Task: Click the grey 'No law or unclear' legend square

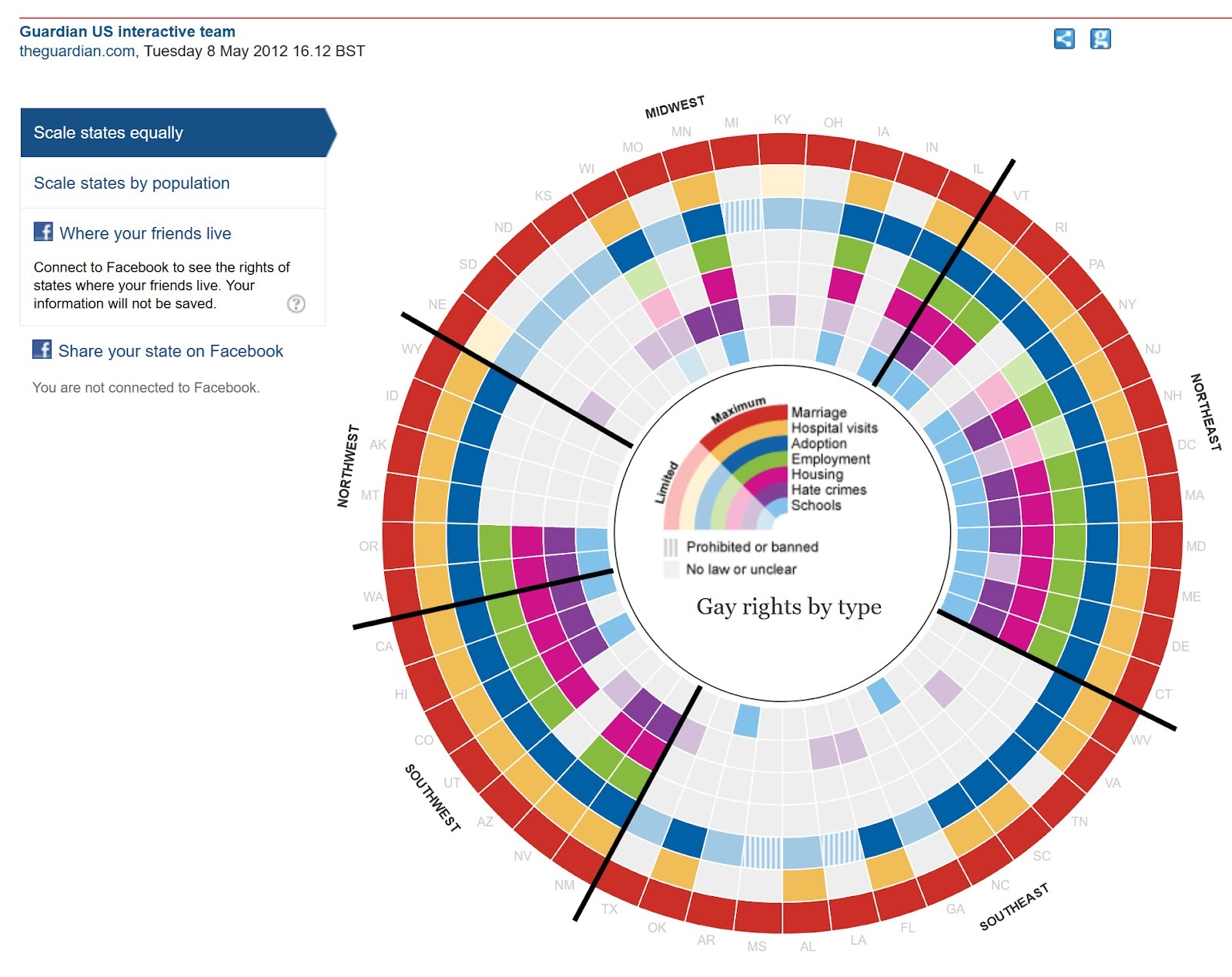Action: pyautogui.click(x=672, y=570)
